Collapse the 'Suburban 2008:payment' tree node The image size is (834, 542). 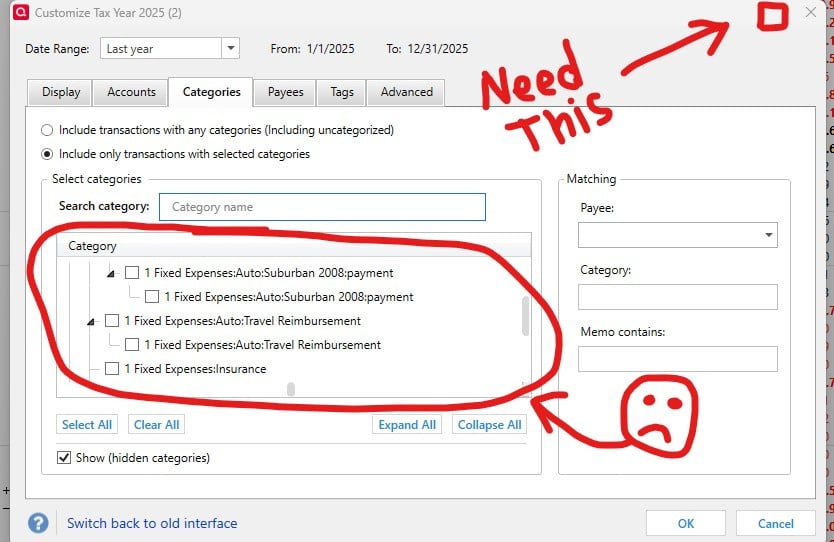(111, 273)
